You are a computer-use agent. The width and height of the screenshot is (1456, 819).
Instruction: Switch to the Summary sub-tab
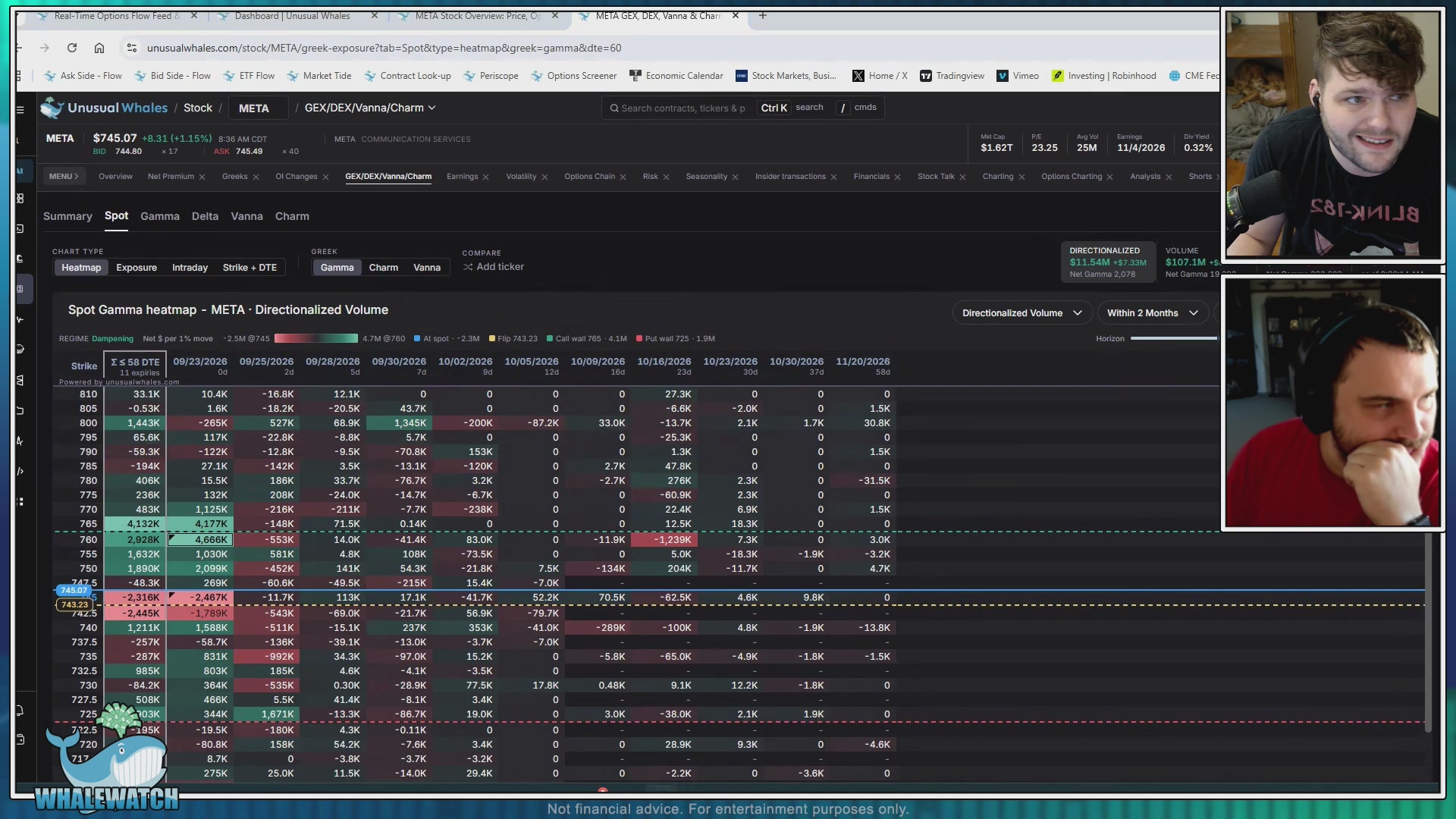pyautogui.click(x=67, y=216)
